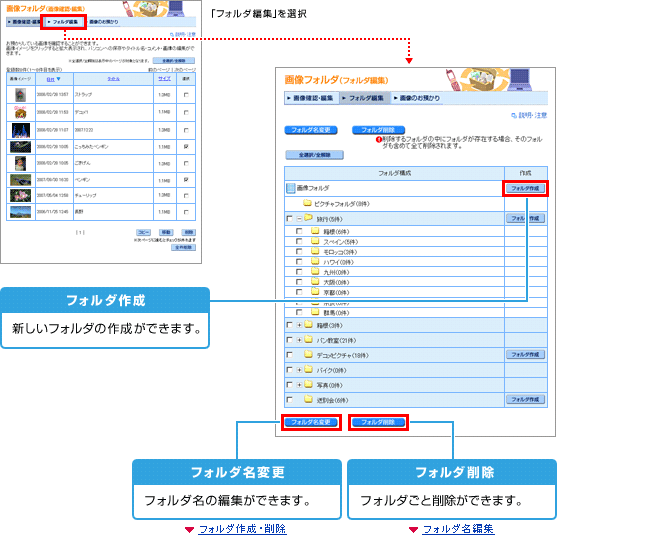Open 画像のお預かり tab in right panel
Image resolution: width=648 pixels, height=535 pixels.
pos(417,98)
